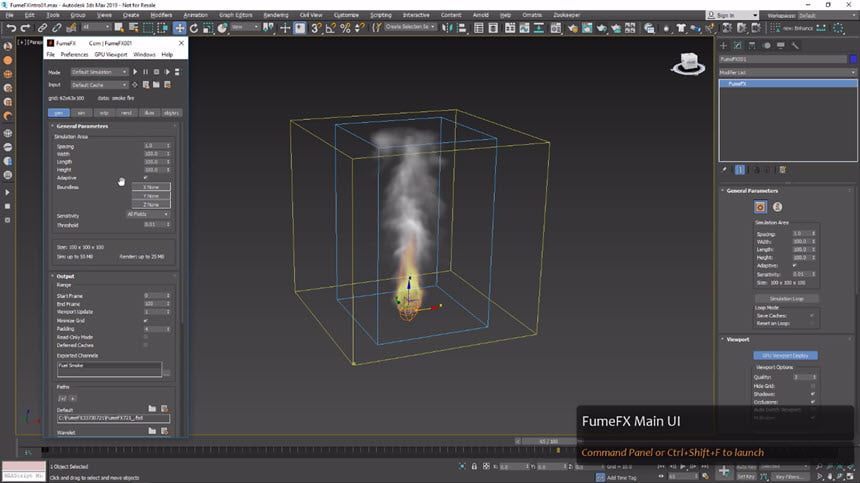Toggle the 3D Snaps tool
The image size is (860, 483).
pyautogui.click(x=316, y=28)
